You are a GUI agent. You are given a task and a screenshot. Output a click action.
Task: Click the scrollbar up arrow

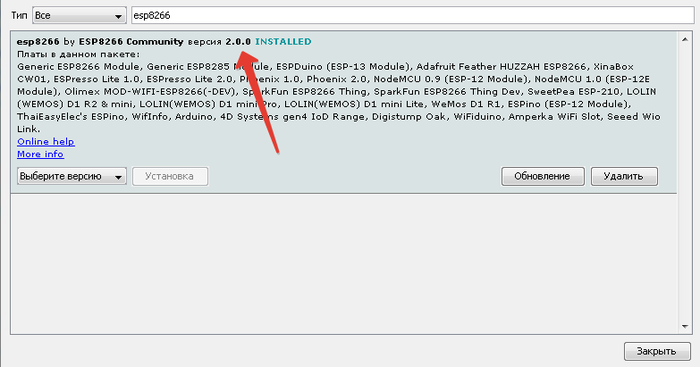pos(685,40)
